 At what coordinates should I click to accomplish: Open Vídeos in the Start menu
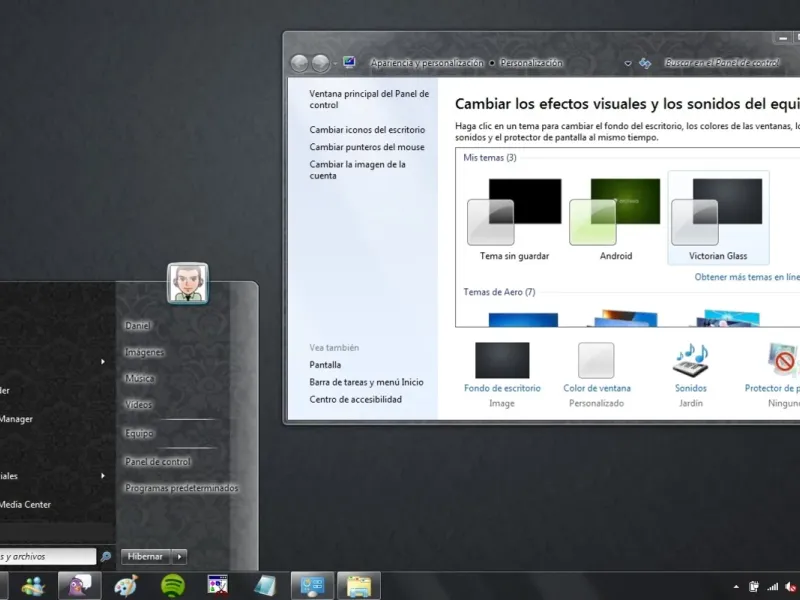click(x=138, y=405)
